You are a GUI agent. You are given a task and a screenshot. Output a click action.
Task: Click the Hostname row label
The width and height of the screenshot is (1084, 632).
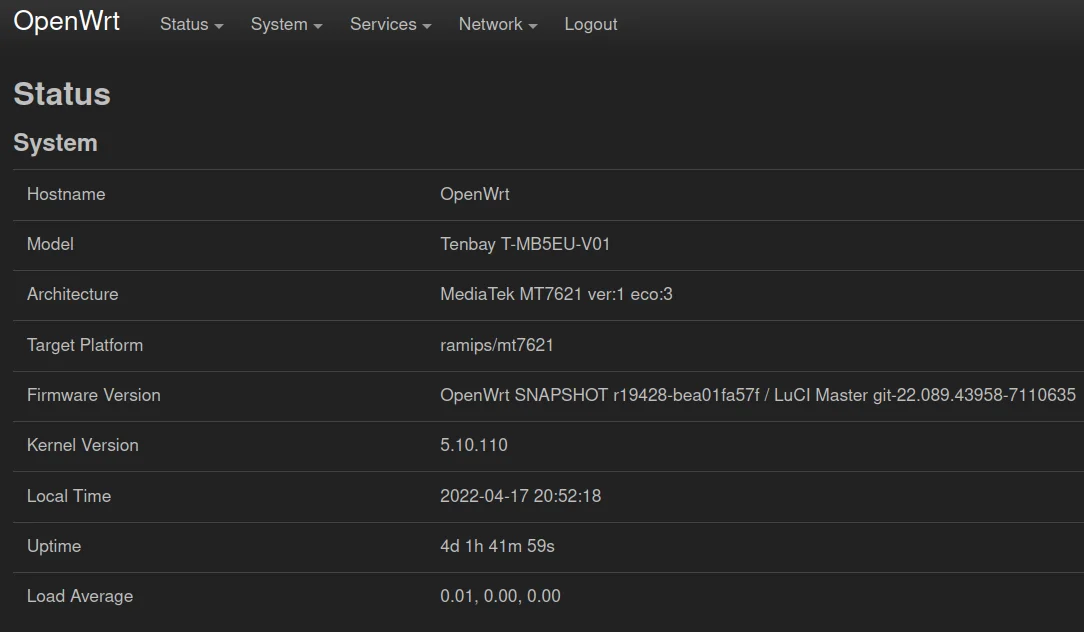coord(66,194)
